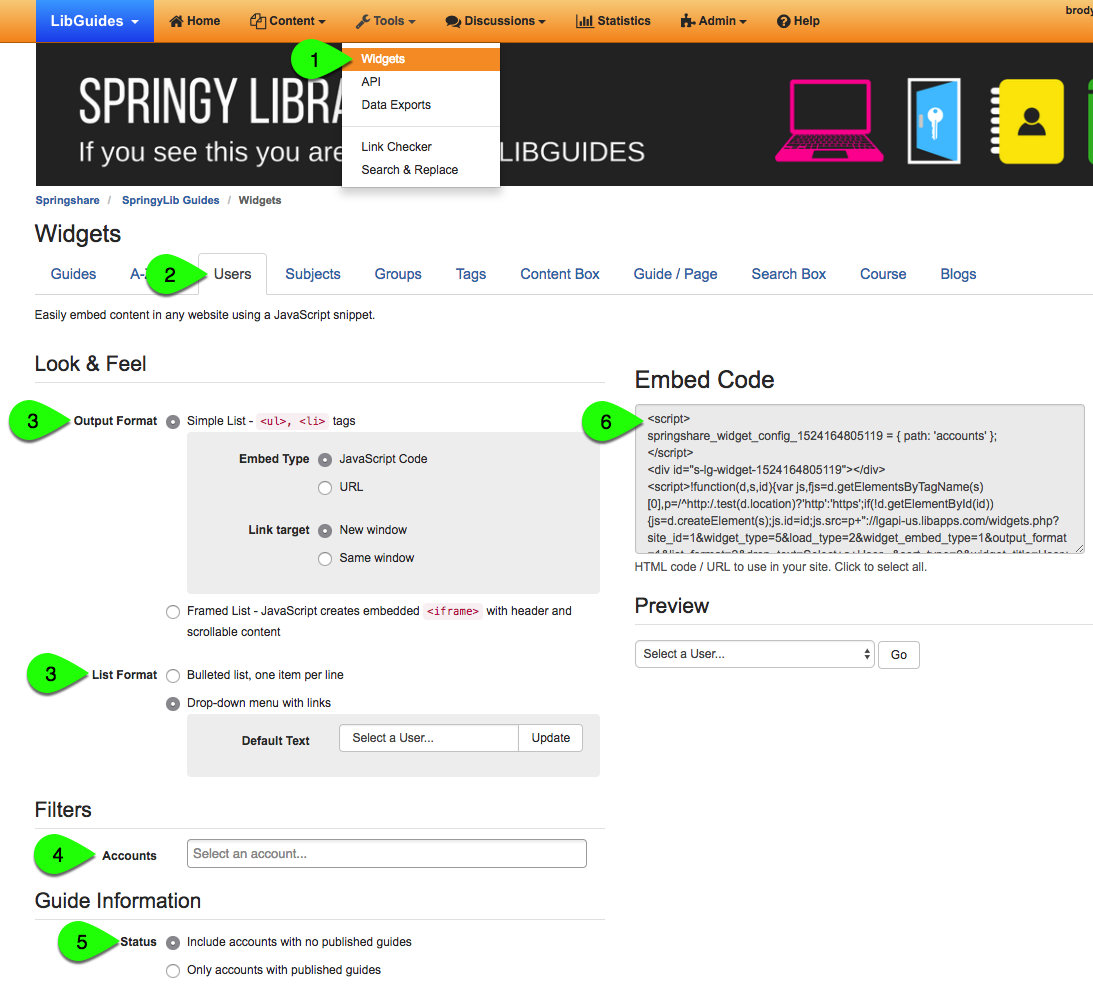Select Bulleted list, one item per line
Viewport: 1093px width, 1001px height.
(173, 675)
